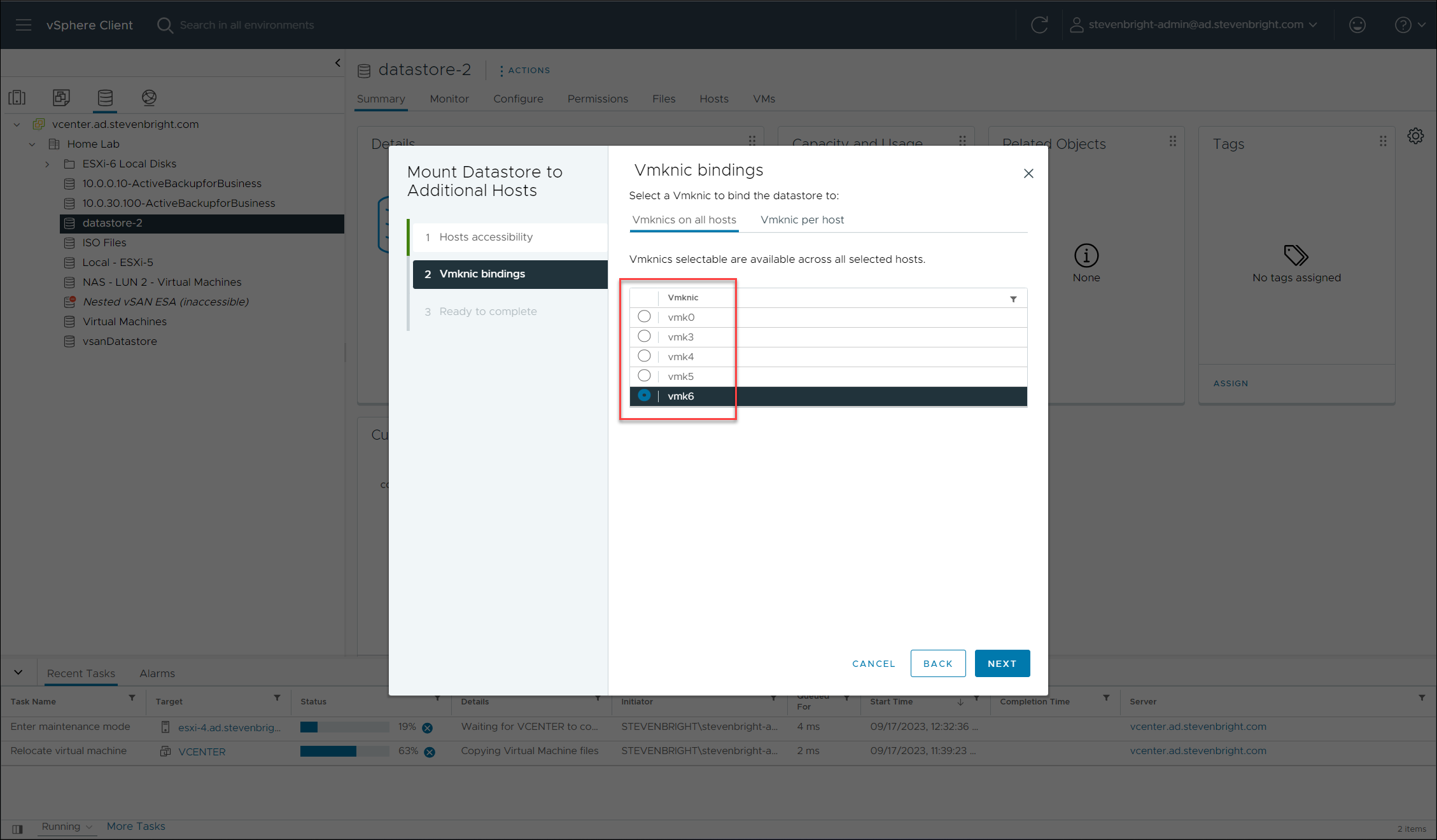Click the smiley feedback icon
Screen dimensions: 1437x840
[x=1357, y=25]
